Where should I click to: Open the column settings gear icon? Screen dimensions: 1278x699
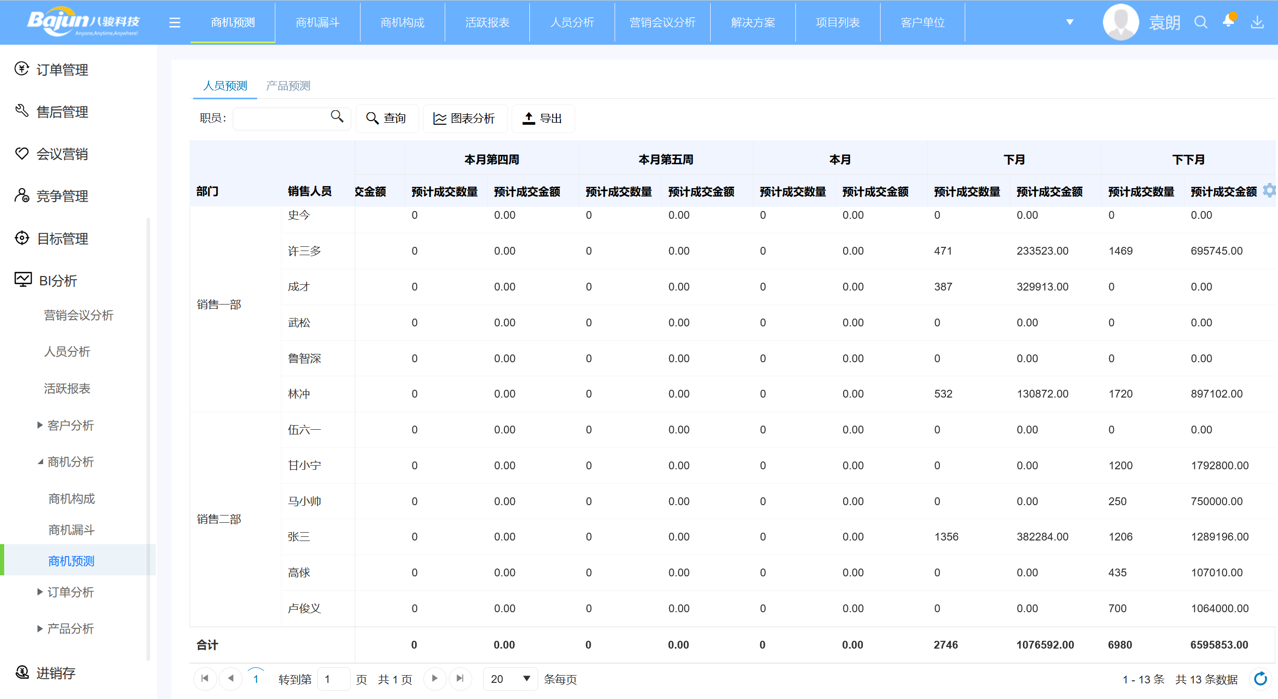pos(1268,190)
